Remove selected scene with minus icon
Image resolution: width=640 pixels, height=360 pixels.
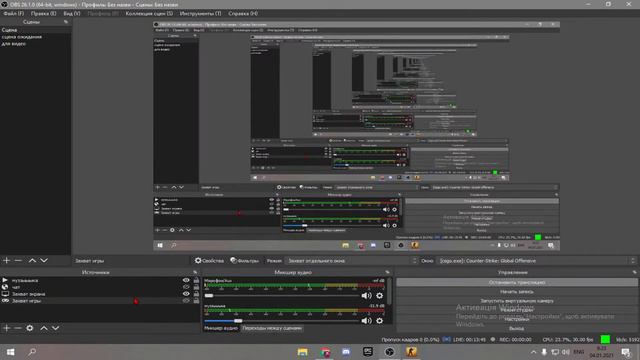click(18, 260)
